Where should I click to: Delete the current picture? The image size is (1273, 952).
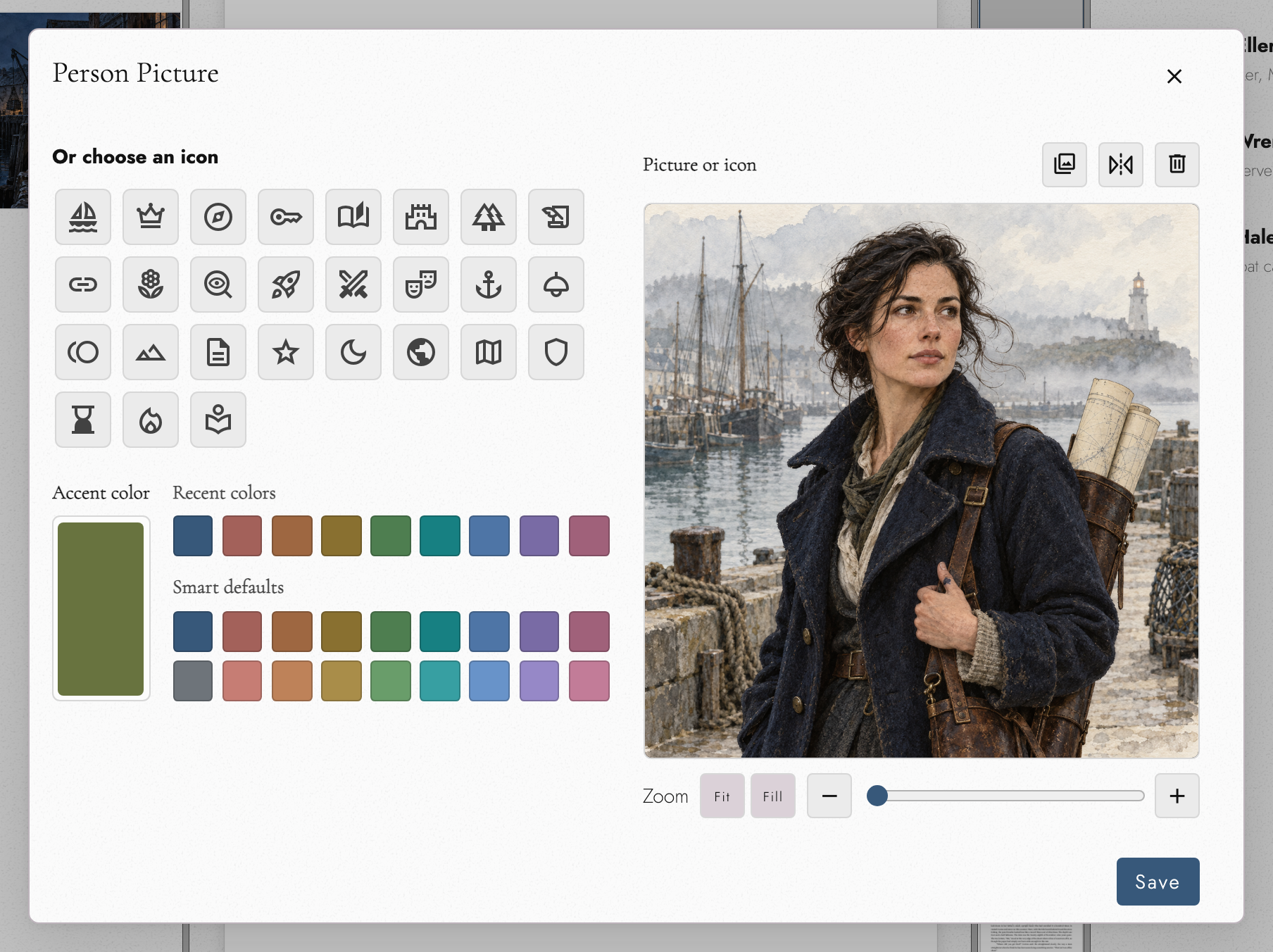coord(1177,165)
